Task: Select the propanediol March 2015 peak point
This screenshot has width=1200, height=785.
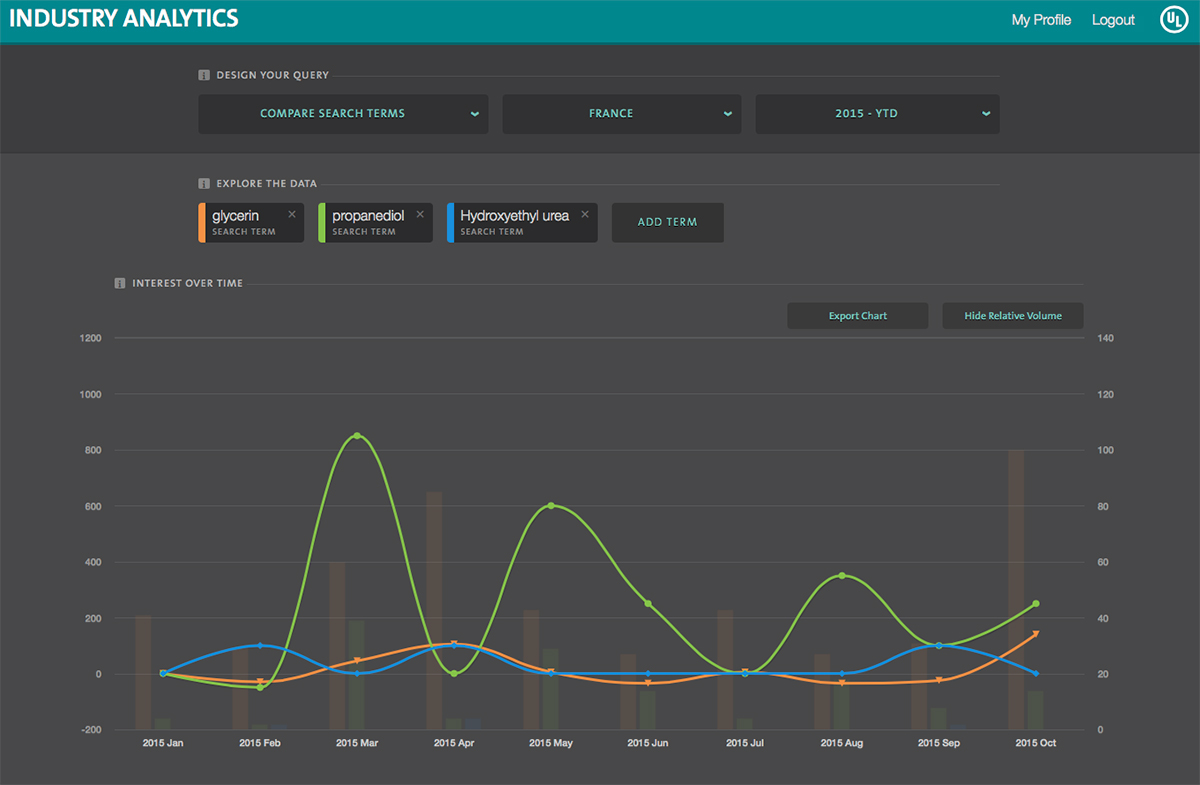Action: pos(357,436)
